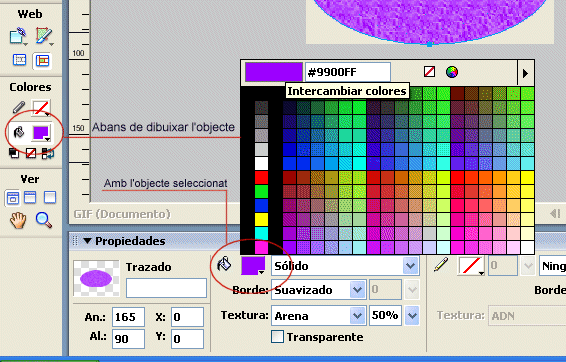Click the Propiedades panel gripper handle

pos(75,241)
